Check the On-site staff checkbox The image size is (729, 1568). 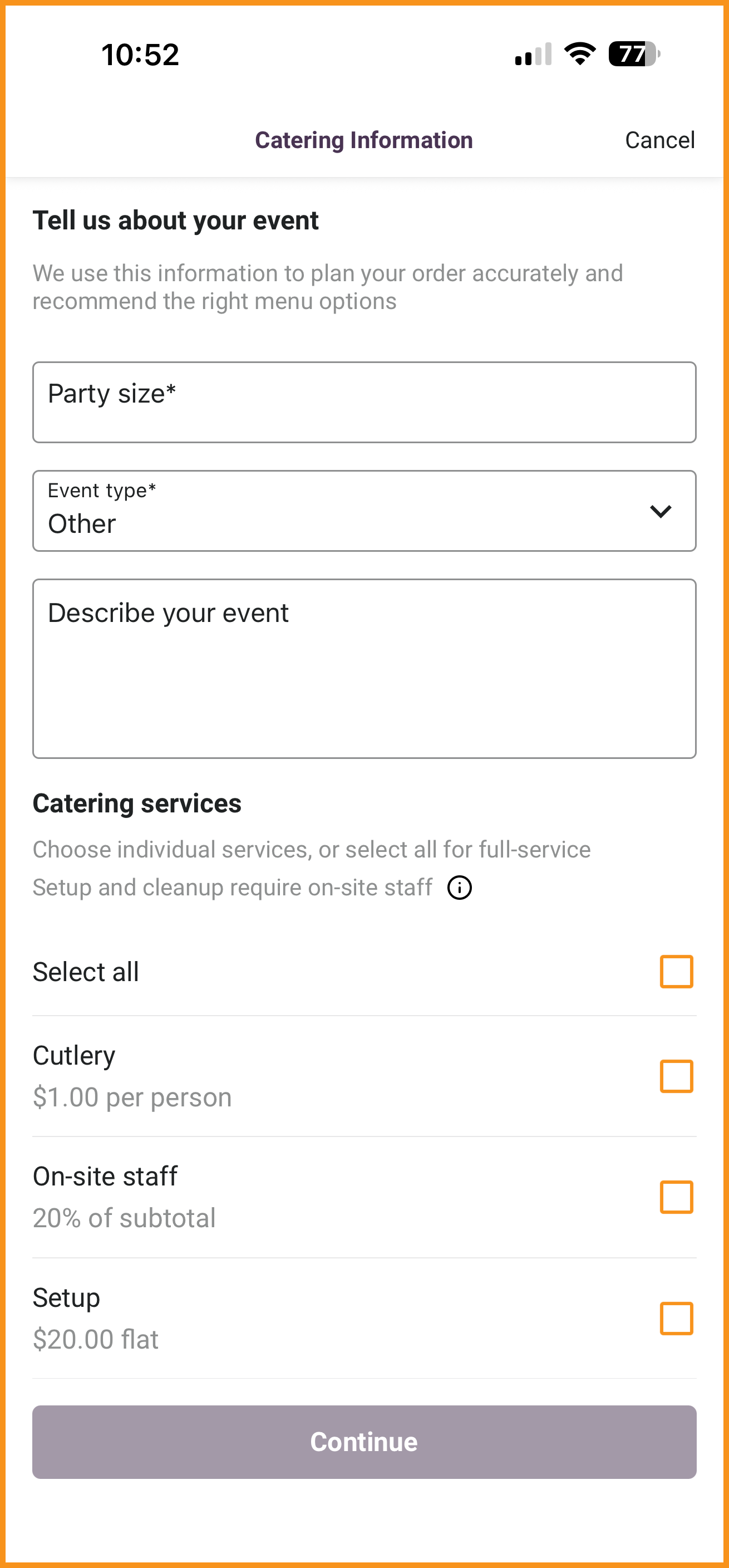[676, 1197]
